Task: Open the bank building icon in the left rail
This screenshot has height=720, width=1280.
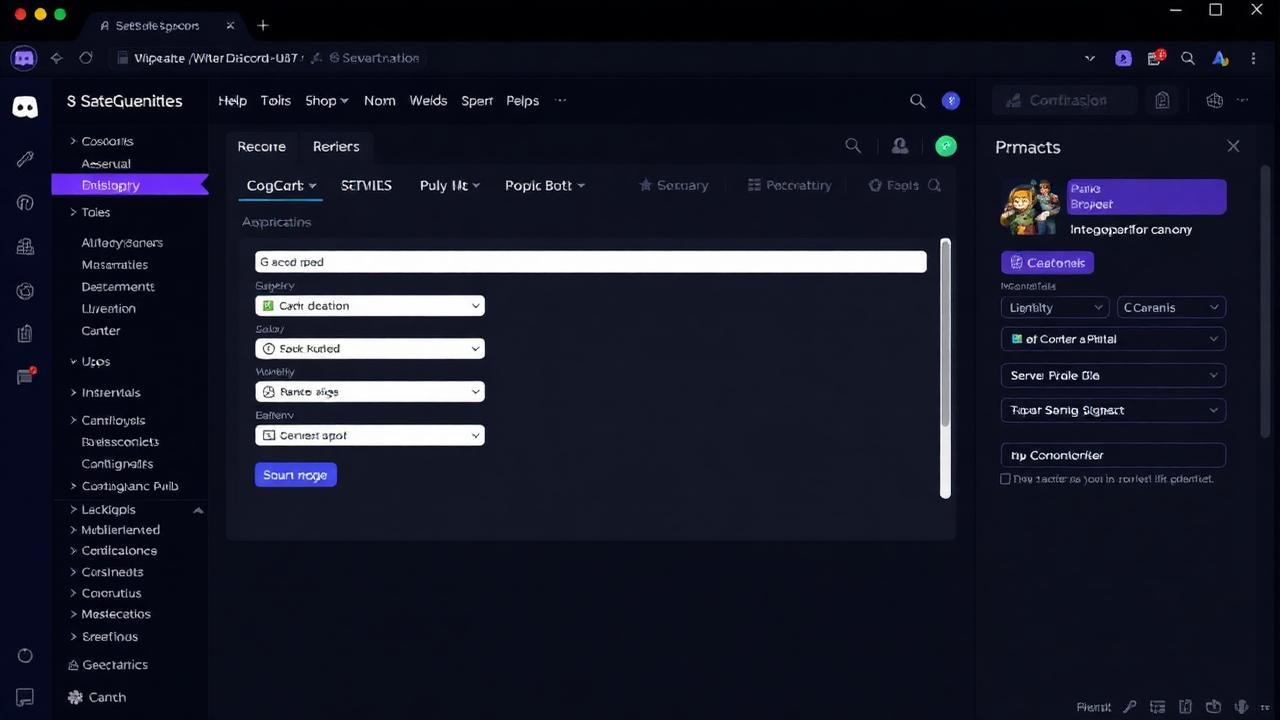Action: [x=24, y=246]
